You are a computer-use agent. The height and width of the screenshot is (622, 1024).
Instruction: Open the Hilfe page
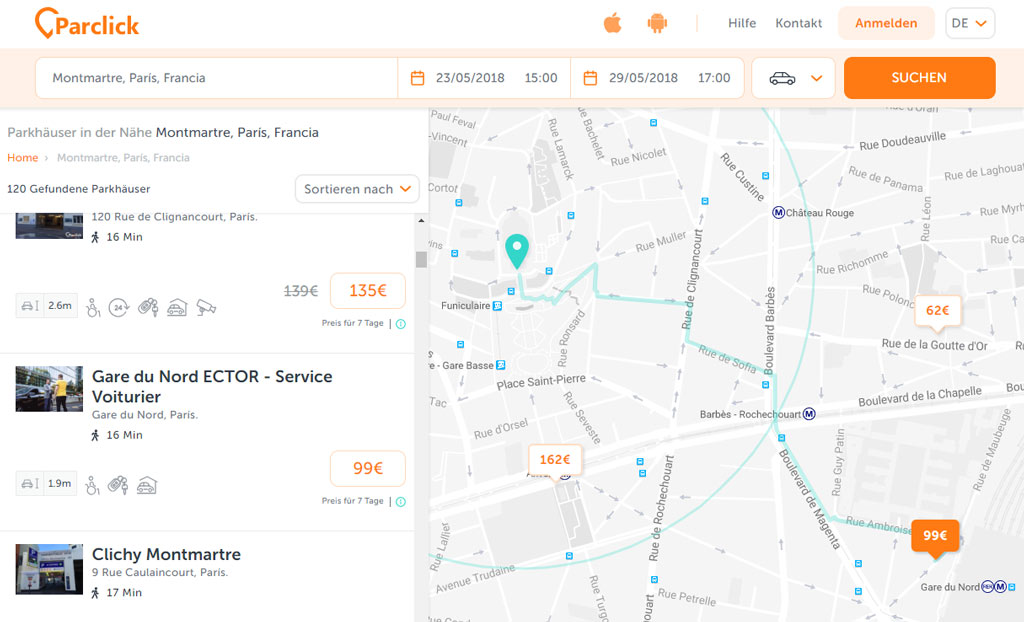point(742,24)
